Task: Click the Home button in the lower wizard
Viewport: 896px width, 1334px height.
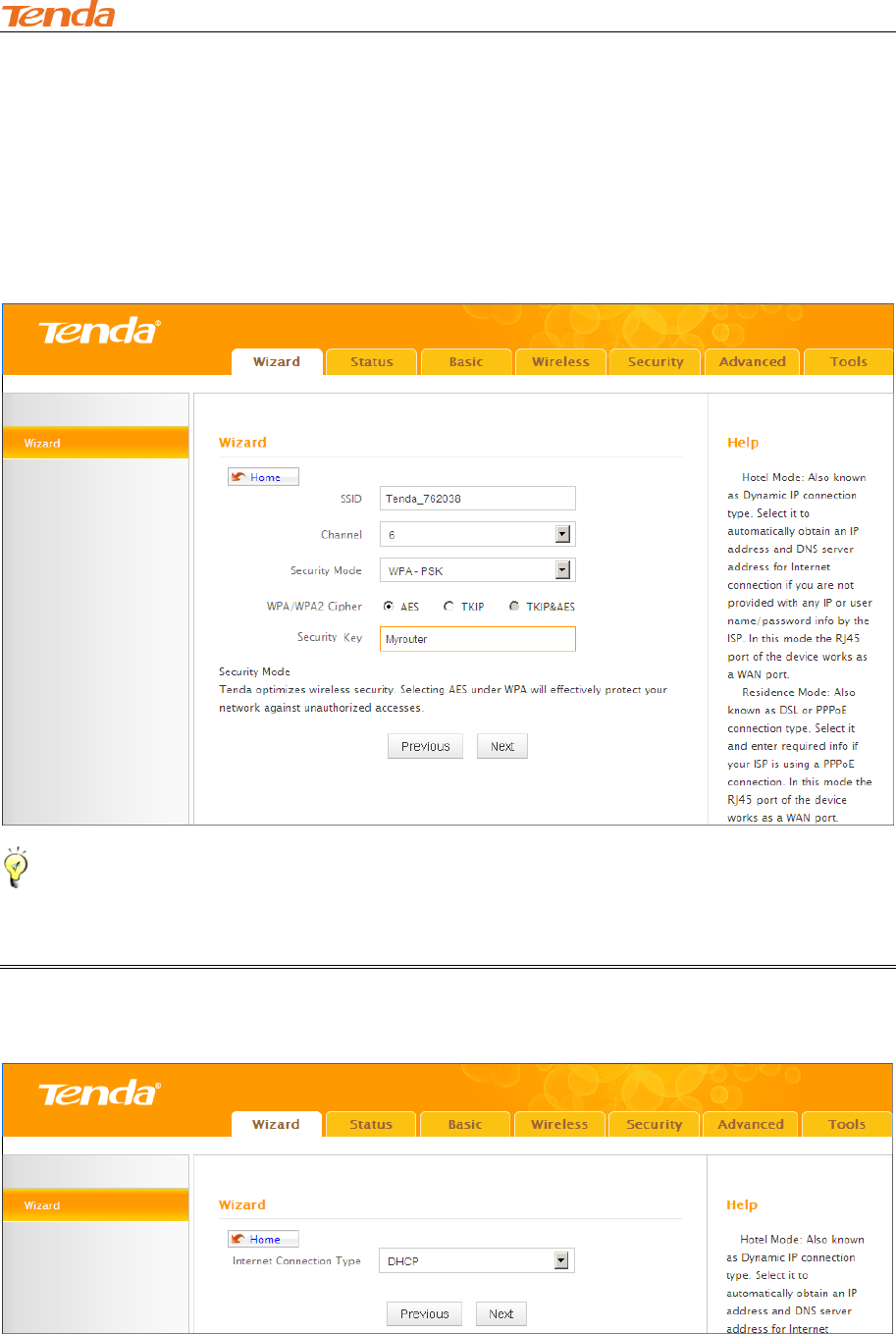Action: [x=263, y=1239]
